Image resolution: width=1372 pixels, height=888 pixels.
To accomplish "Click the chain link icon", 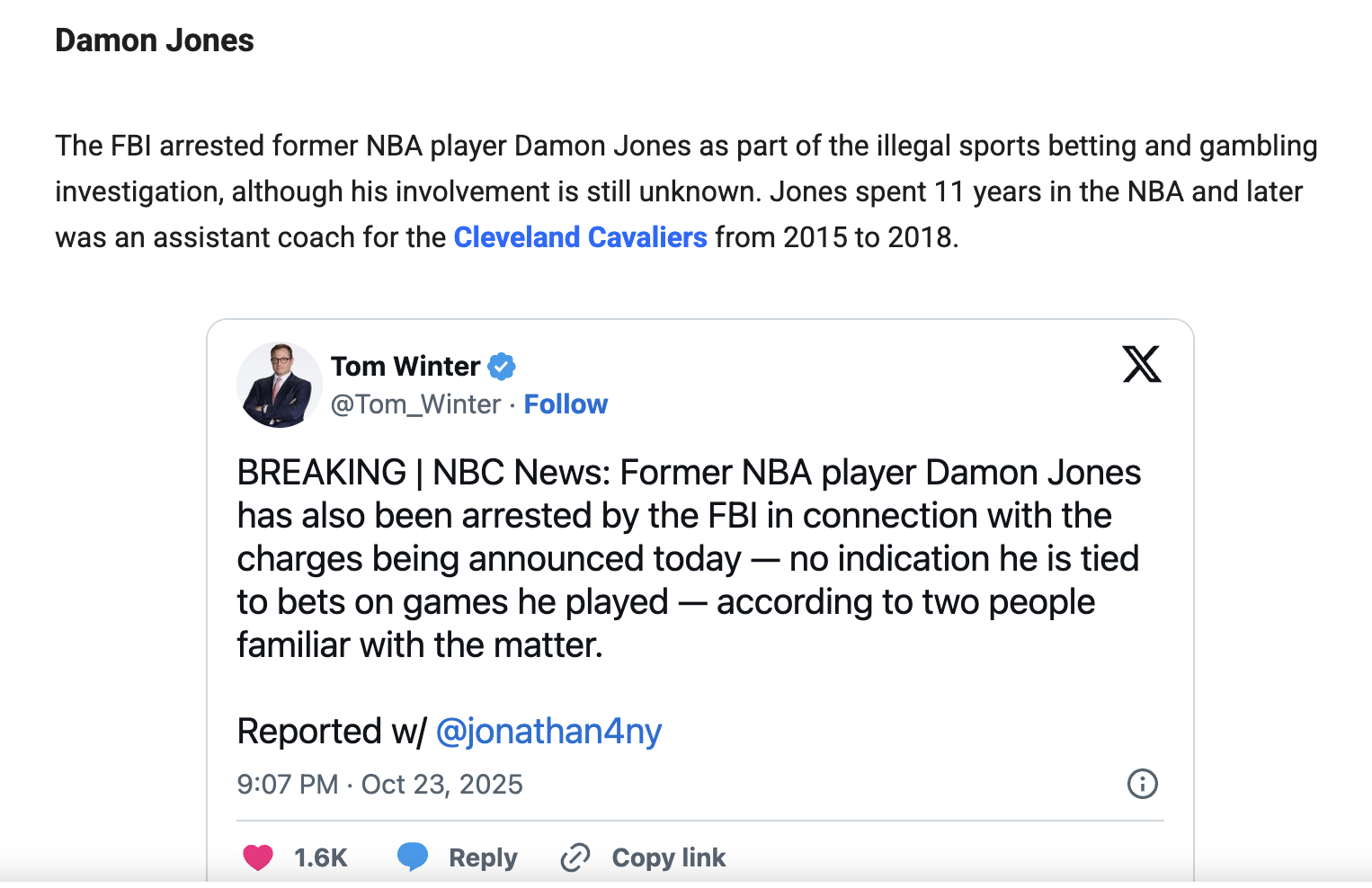I will pyautogui.click(x=575, y=857).
